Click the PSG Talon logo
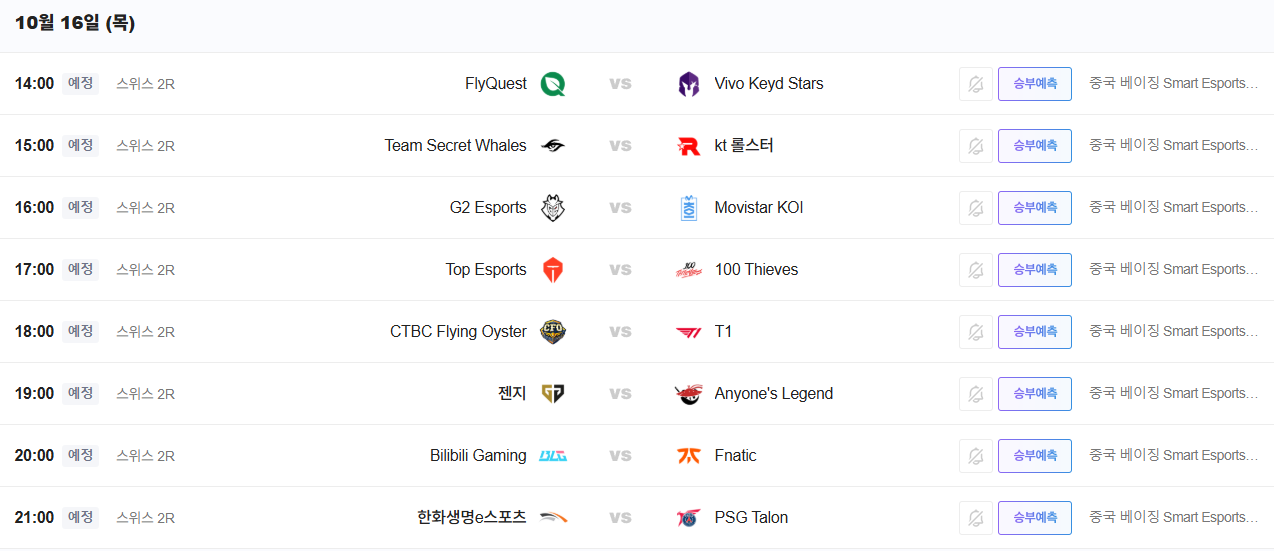Viewport: 1274px width, 551px height. pos(689,518)
